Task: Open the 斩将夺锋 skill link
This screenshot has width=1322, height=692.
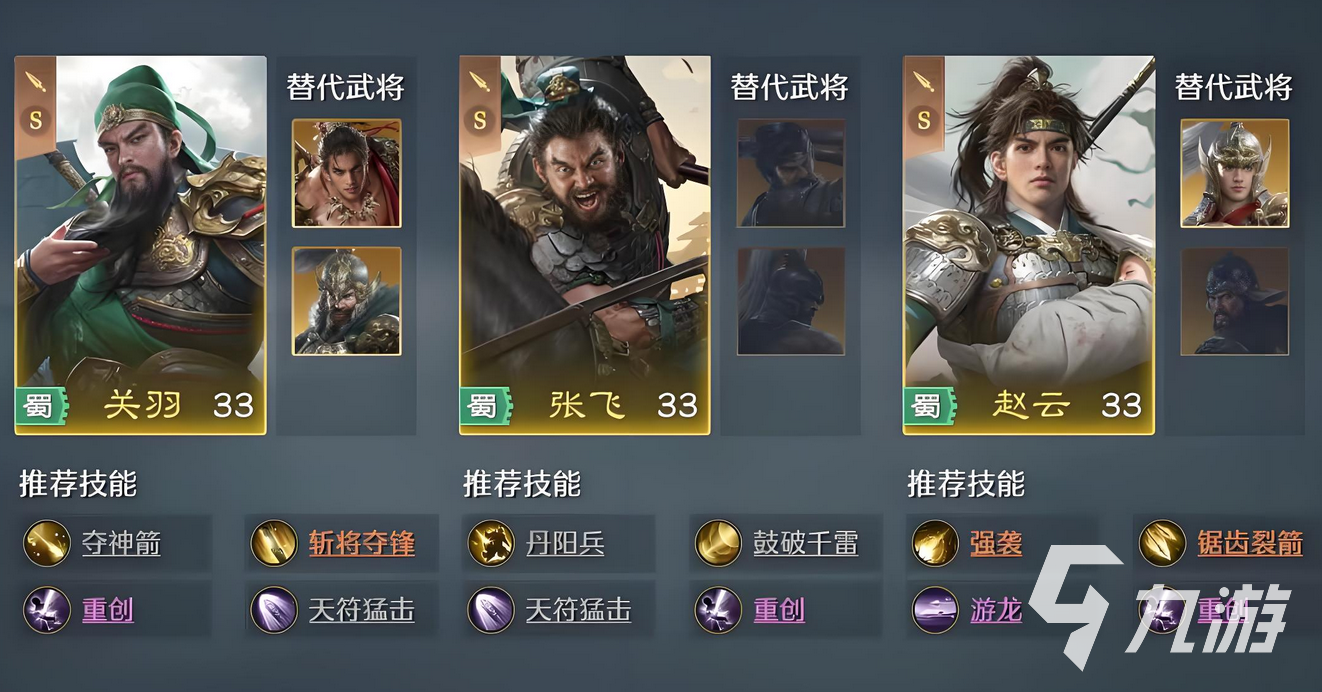Action: (x=361, y=544)
